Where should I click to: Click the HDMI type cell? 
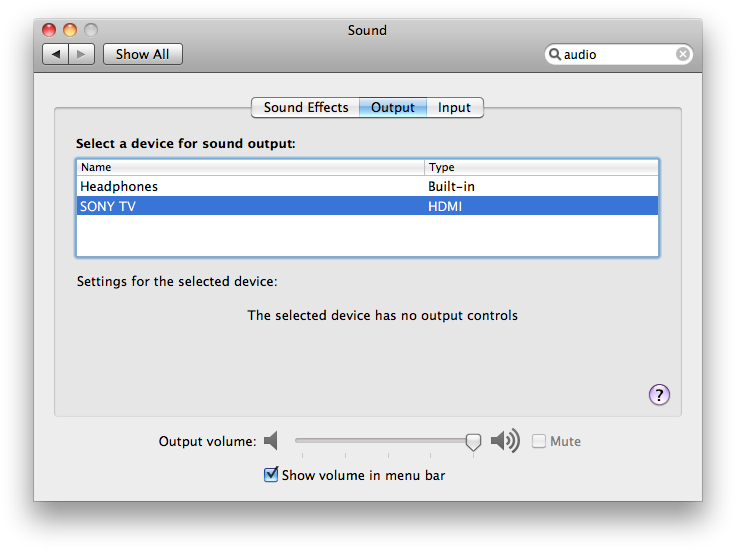445,206
